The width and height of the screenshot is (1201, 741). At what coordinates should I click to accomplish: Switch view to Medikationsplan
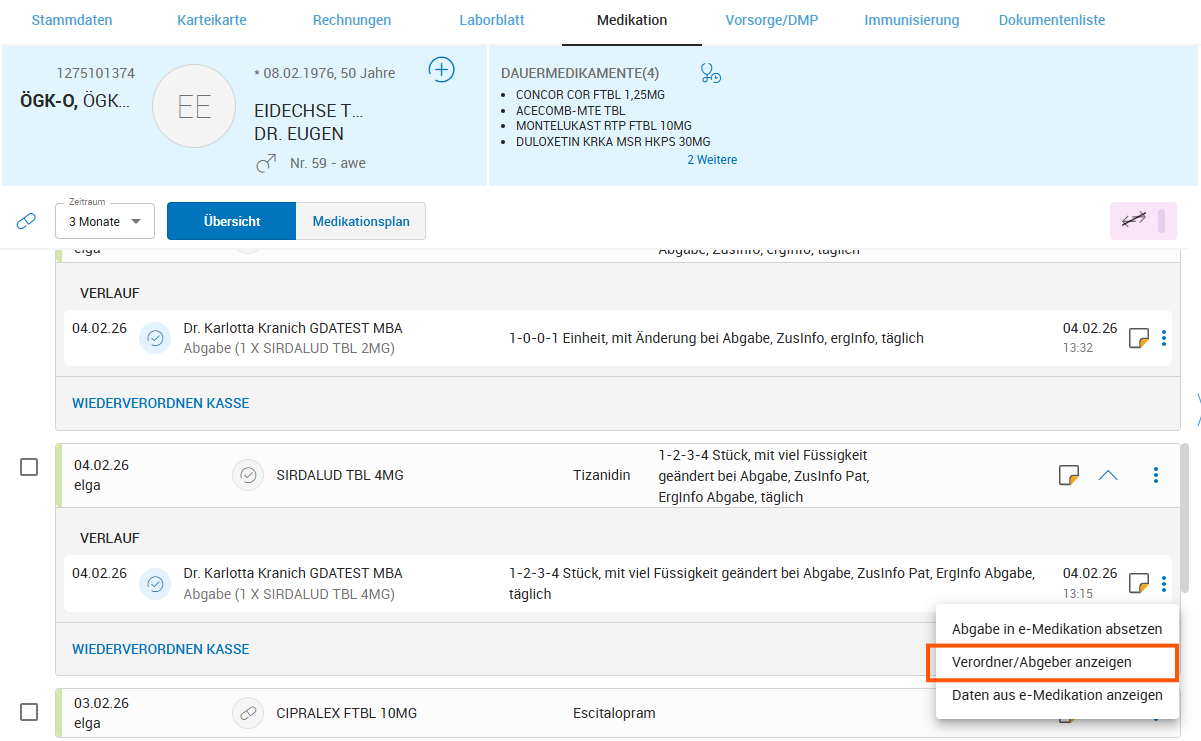pos(360,221)
